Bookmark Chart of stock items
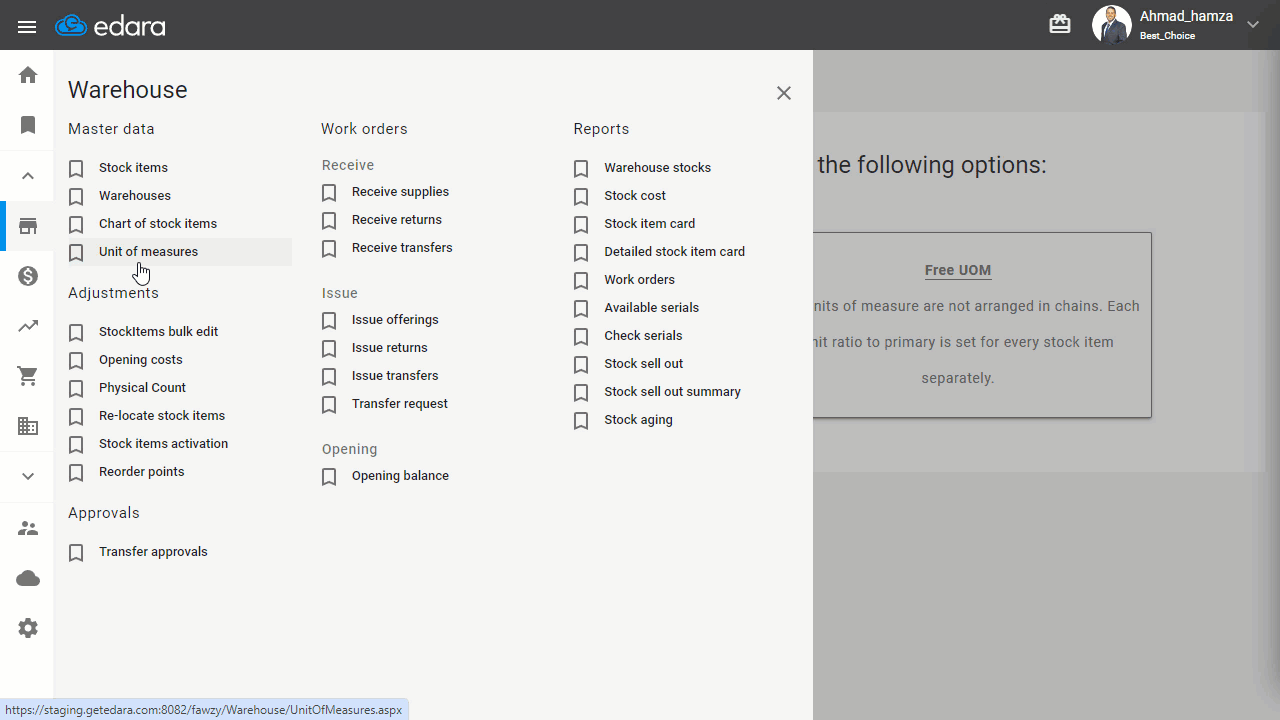The image size is (1280, 720). coord(76,225)
